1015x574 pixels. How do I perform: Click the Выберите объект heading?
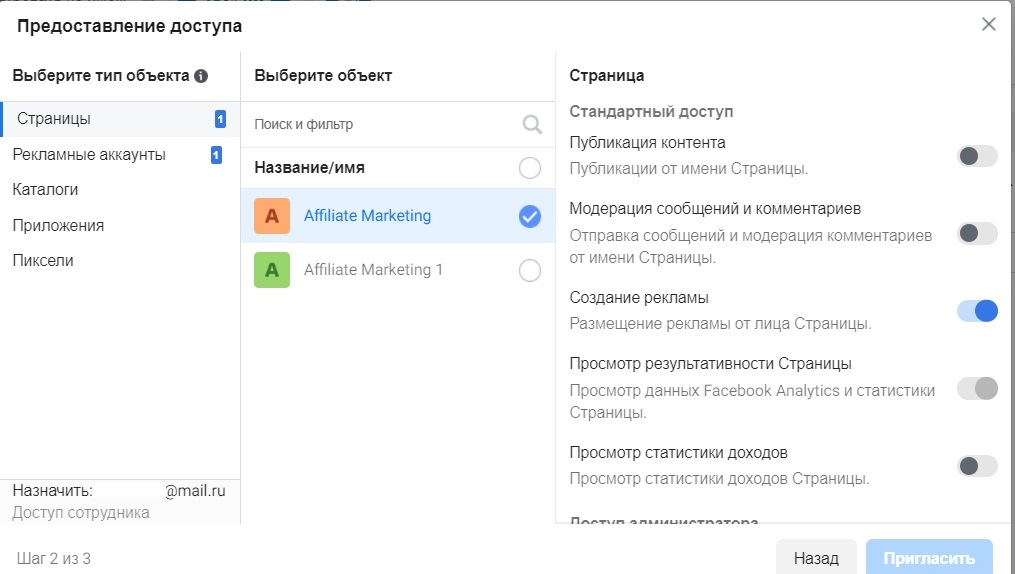323,76
